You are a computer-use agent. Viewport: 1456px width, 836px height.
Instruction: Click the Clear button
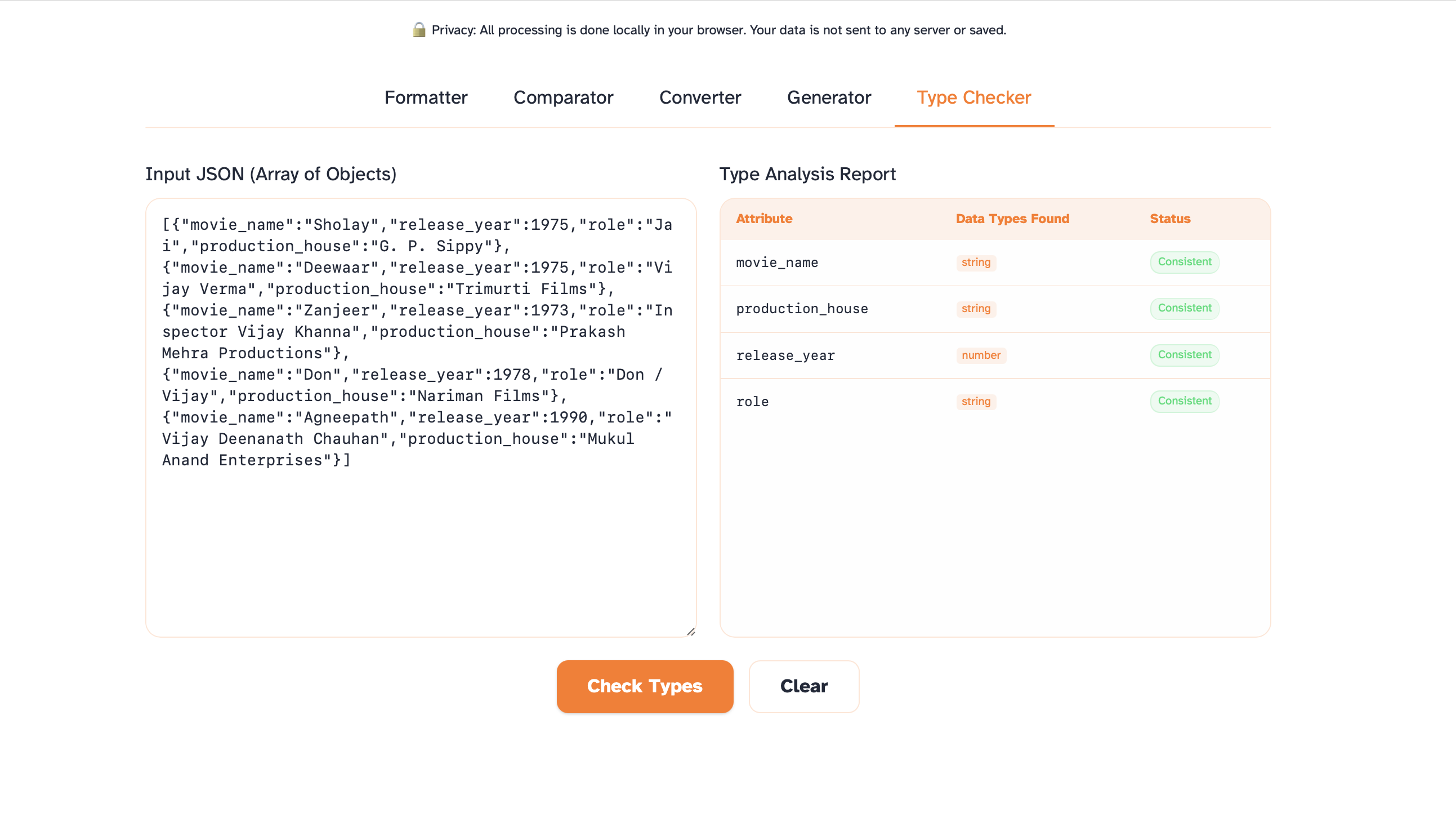point(803,686)
